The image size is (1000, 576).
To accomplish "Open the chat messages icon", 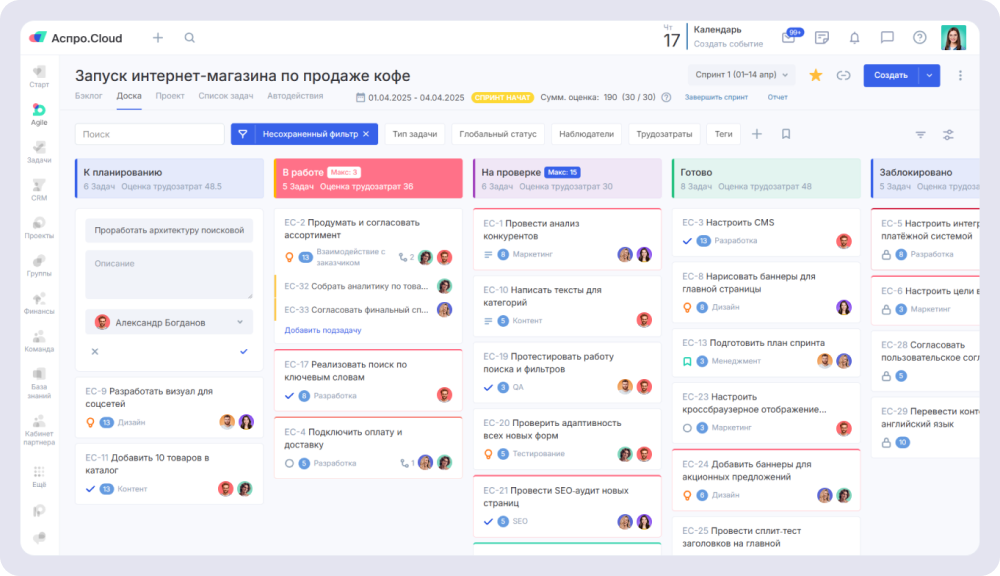I will pos(886,38).
